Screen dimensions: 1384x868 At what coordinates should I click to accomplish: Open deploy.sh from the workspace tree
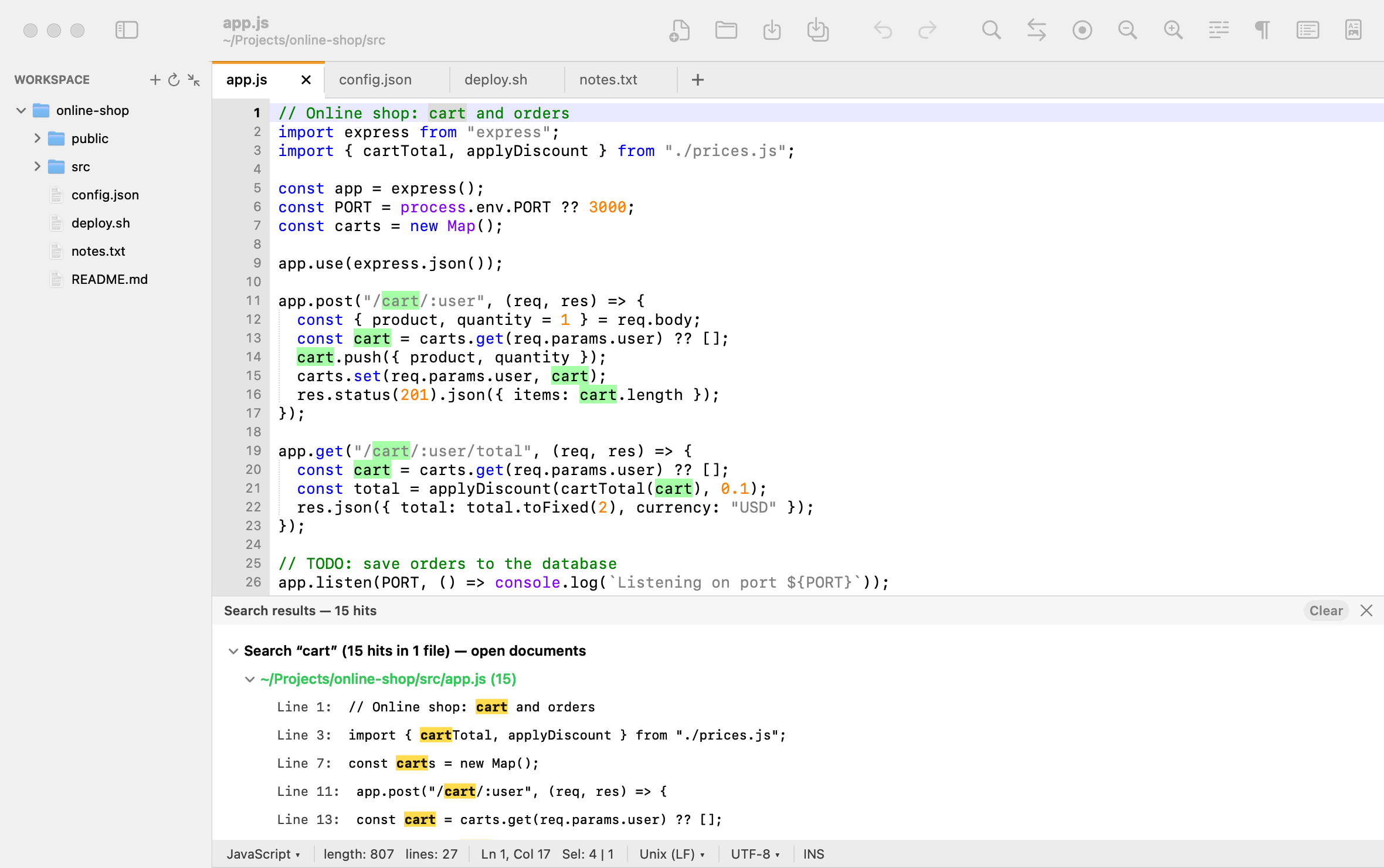pyautogui.click(x=100, y=223)
